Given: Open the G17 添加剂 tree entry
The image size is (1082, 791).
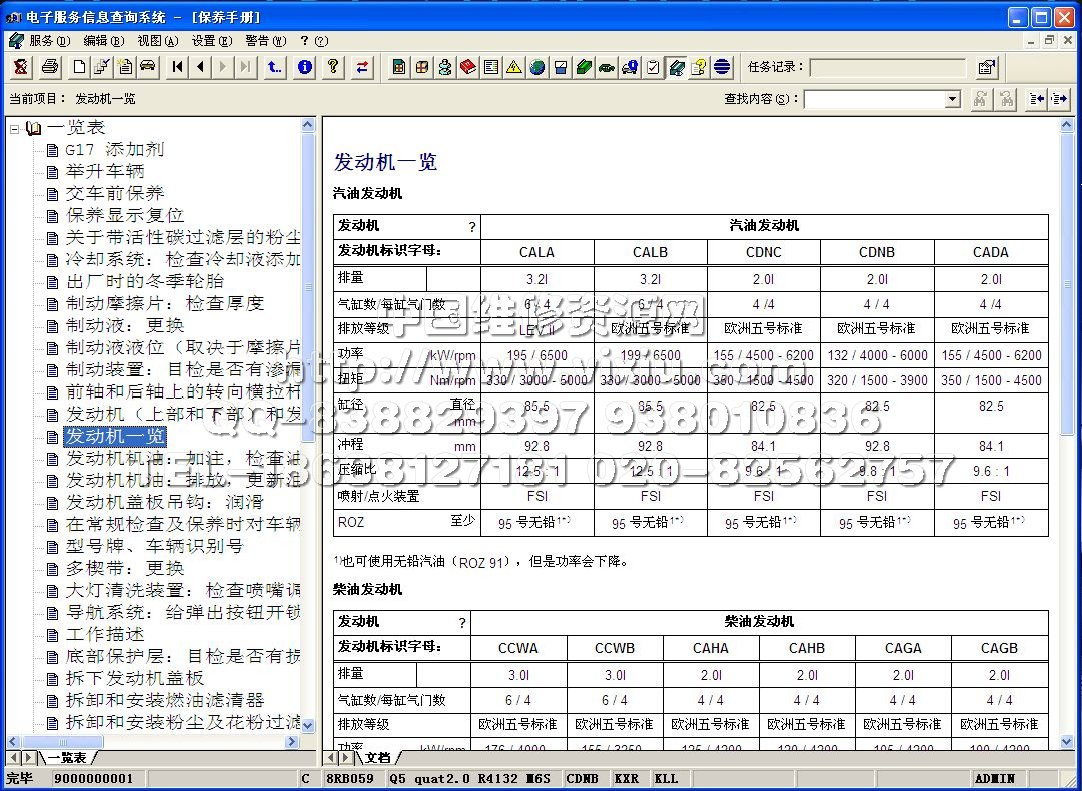Looking at the screenshot, I should coord(114,149).
